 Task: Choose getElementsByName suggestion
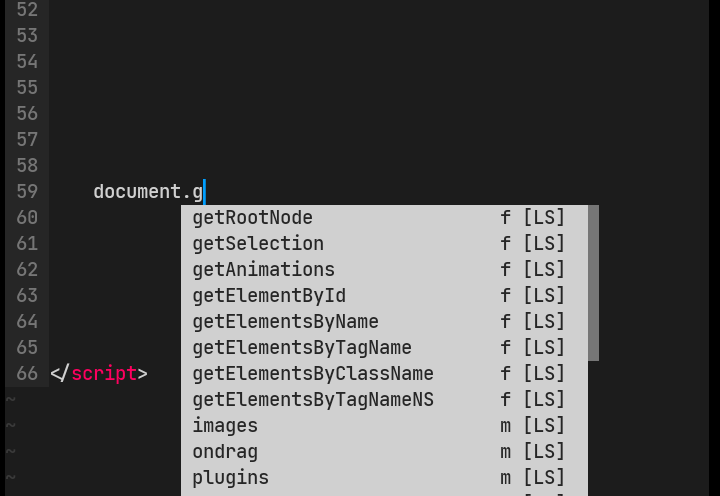384,321
